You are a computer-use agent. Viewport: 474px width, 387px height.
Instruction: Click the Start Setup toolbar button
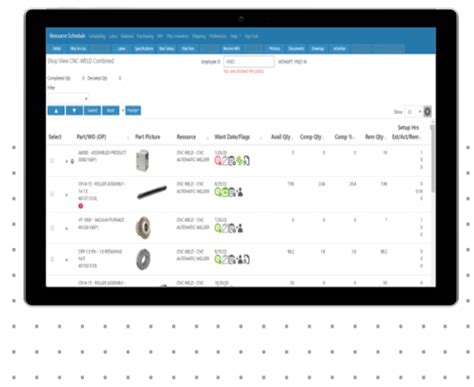pos(167,49)
